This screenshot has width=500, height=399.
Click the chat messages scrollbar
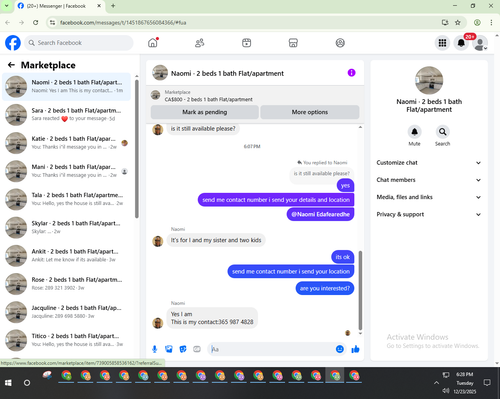tap(360, 290)
